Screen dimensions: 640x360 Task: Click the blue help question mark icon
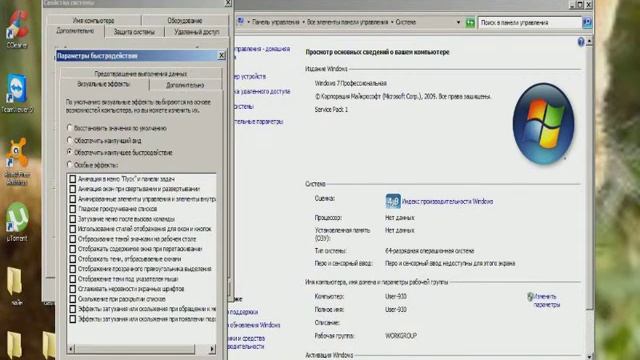point(581,42)
